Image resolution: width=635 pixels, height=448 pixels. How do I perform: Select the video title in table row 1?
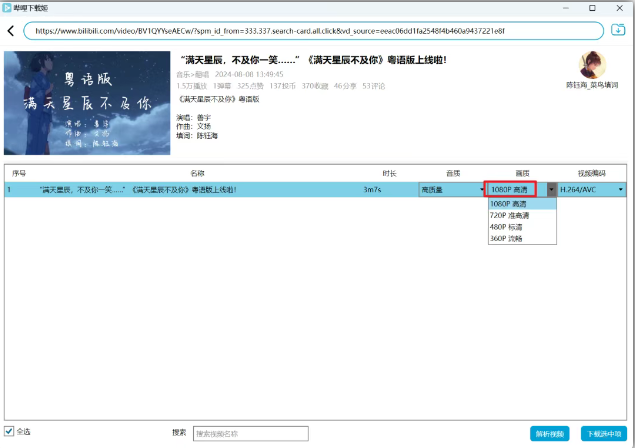pos(138,190)
